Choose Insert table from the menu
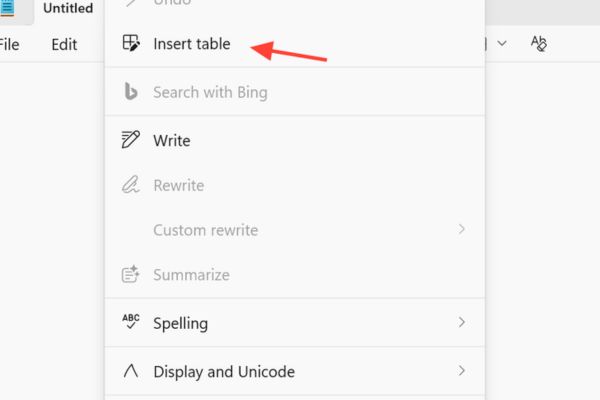 [x=191, y=44]
